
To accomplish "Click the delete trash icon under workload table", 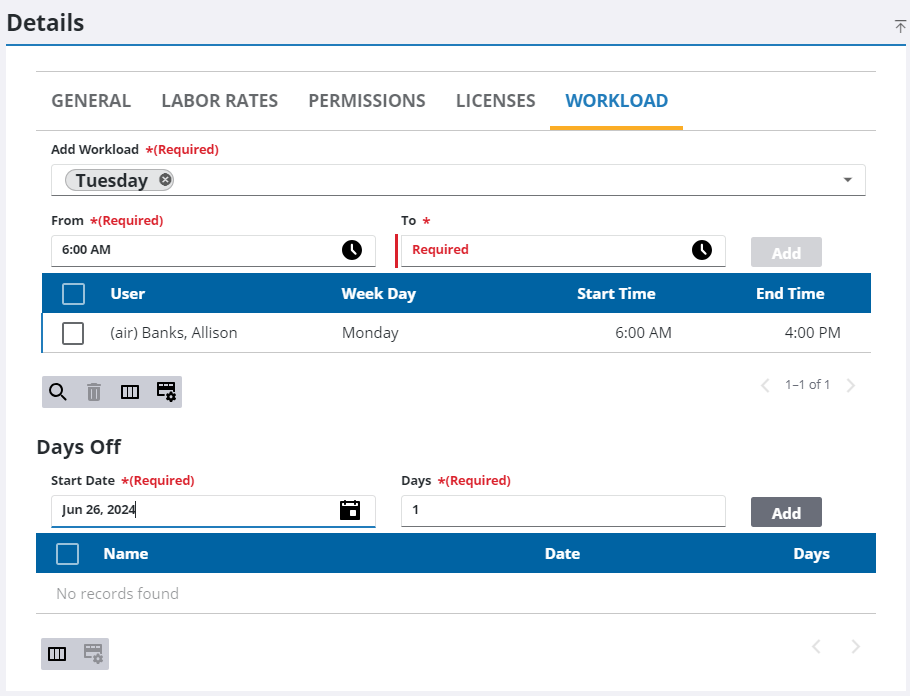I will [x=94, y=392].
